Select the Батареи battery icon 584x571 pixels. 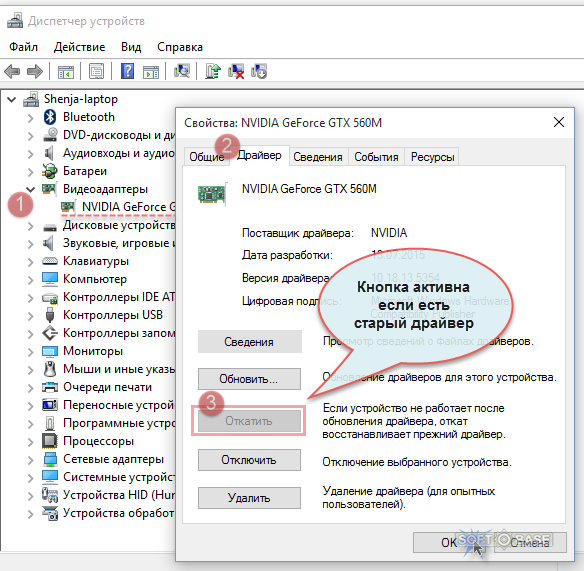pos(49,171)
